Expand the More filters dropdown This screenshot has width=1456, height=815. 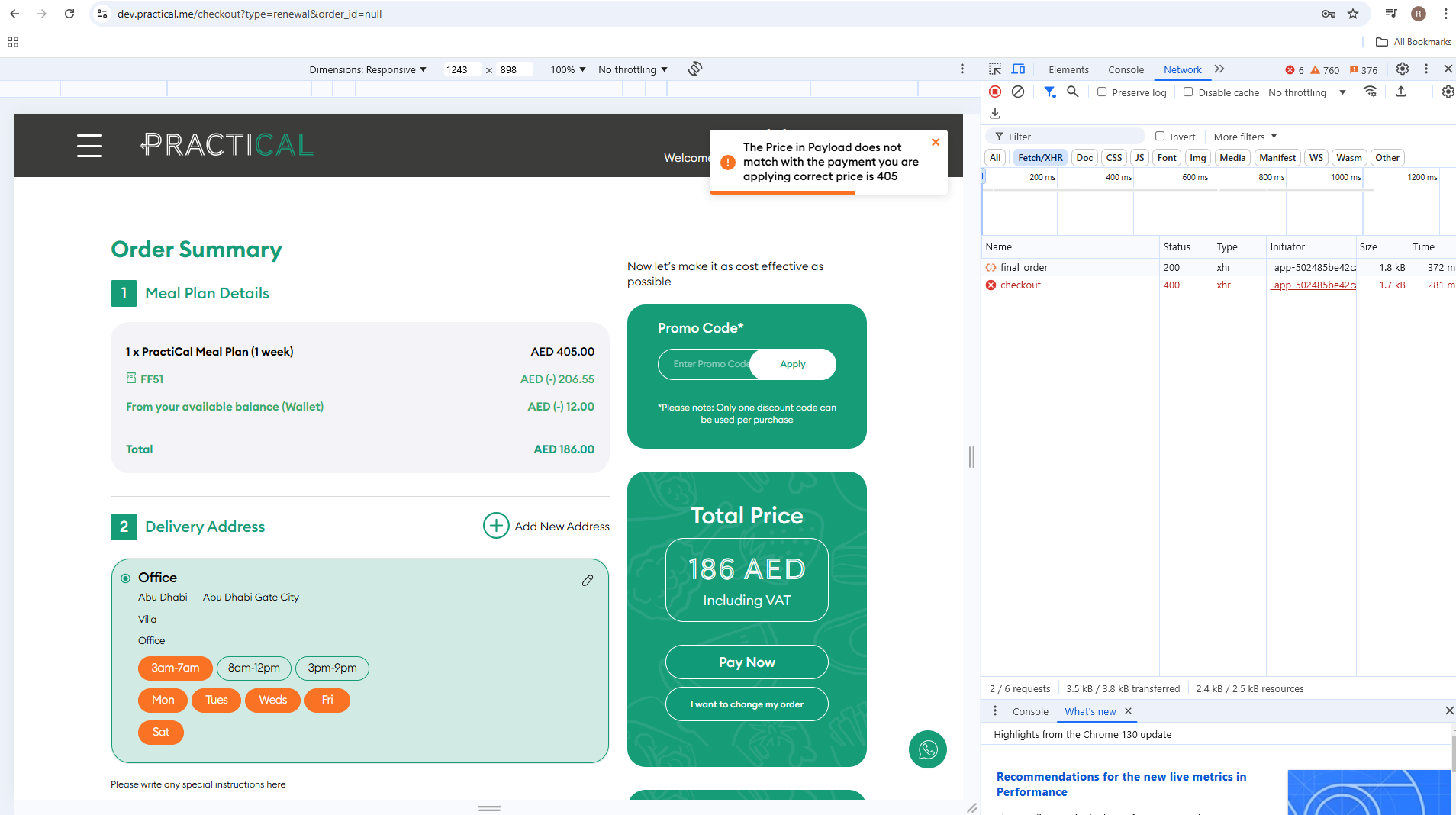[1245, 137]
